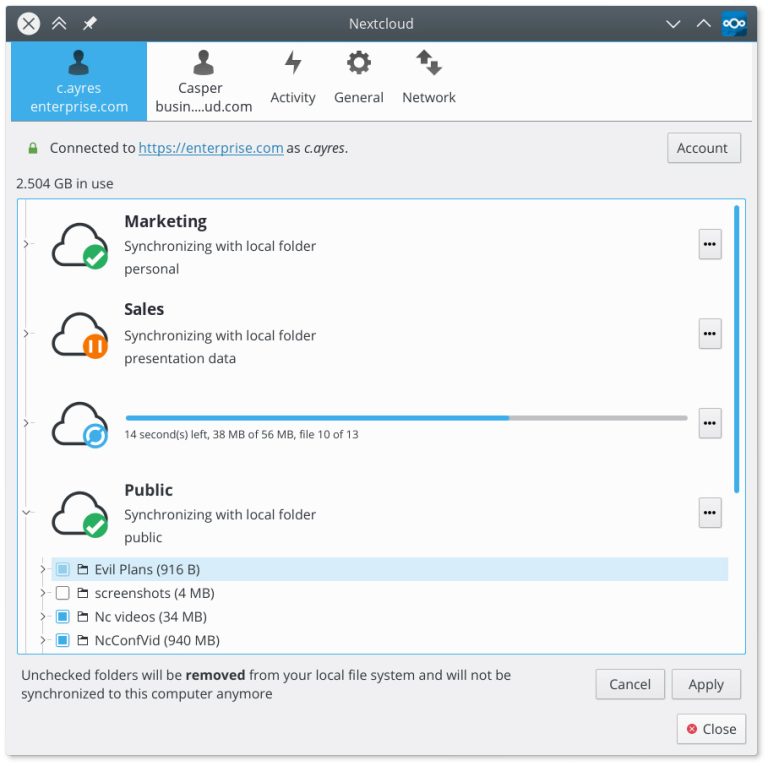Uncheck the Nc videos folder checkbox
The height and width of the screenshot is (766, 768).
pyautogui.click(x=63, y=617)
